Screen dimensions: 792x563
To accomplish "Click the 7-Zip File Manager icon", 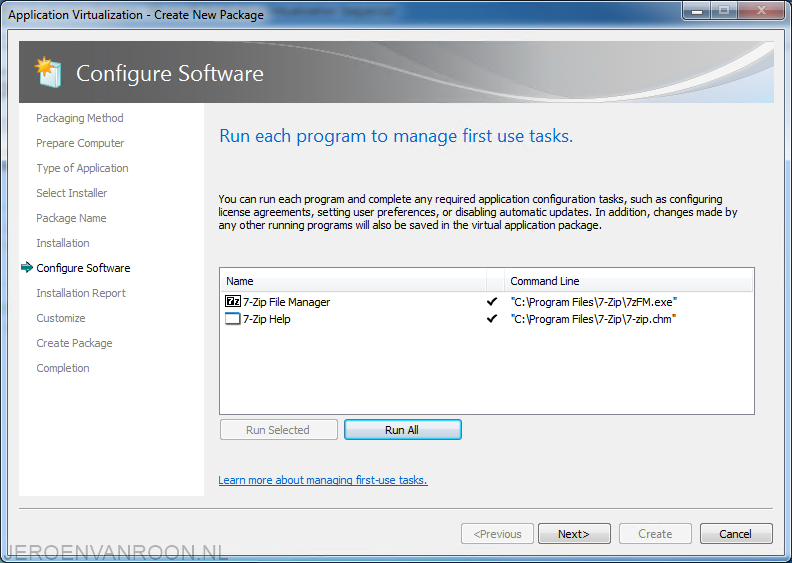I will coord(233,301).
